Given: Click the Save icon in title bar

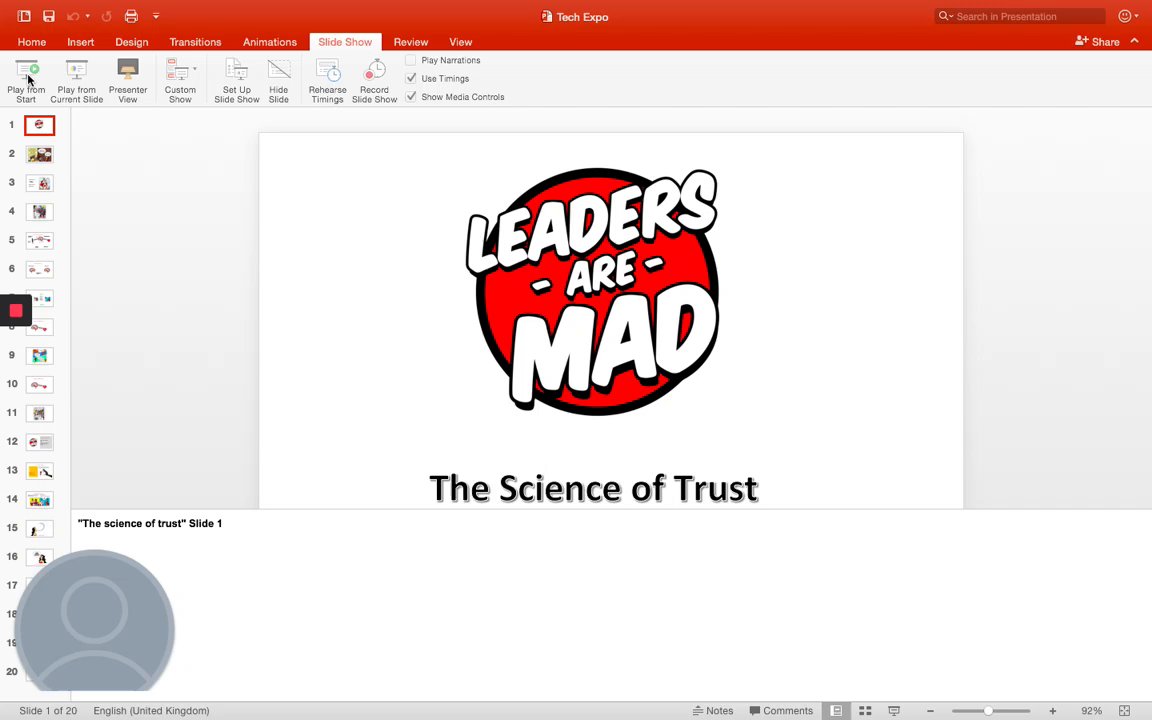Looking at the screenshot, I should pos(48,16).
